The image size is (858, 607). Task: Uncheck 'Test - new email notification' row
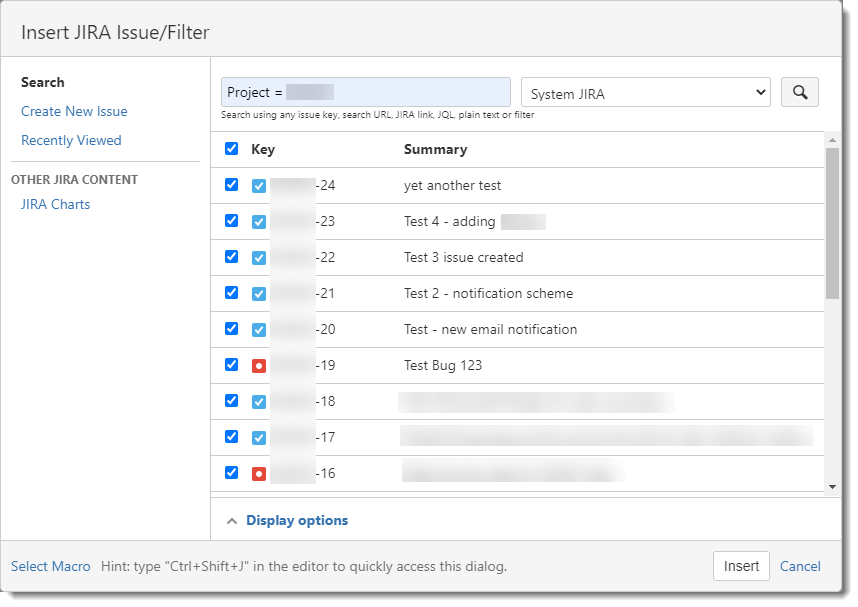point(231,328)
